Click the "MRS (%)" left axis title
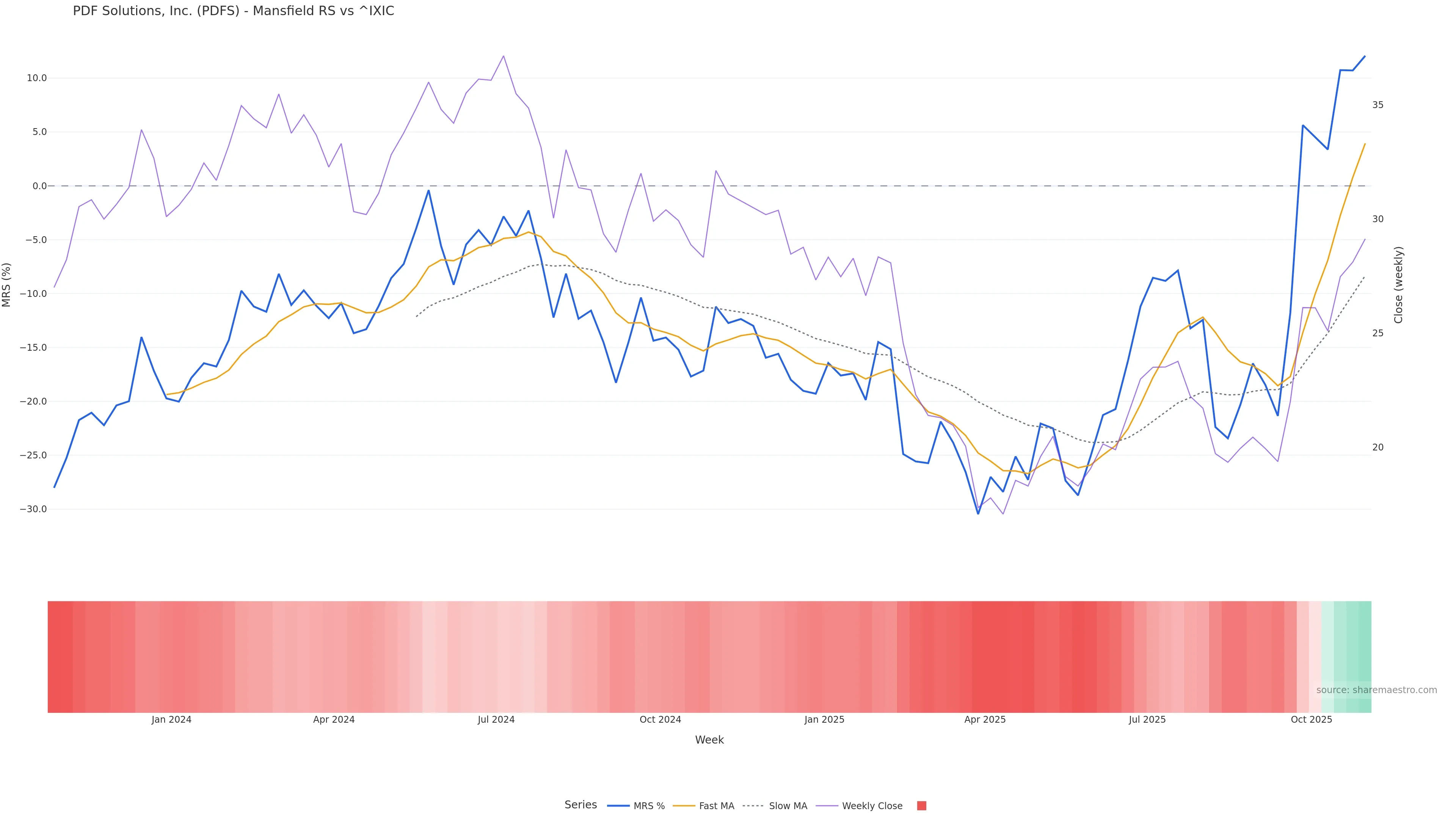The image size is (1456, 819). (7, 285)
